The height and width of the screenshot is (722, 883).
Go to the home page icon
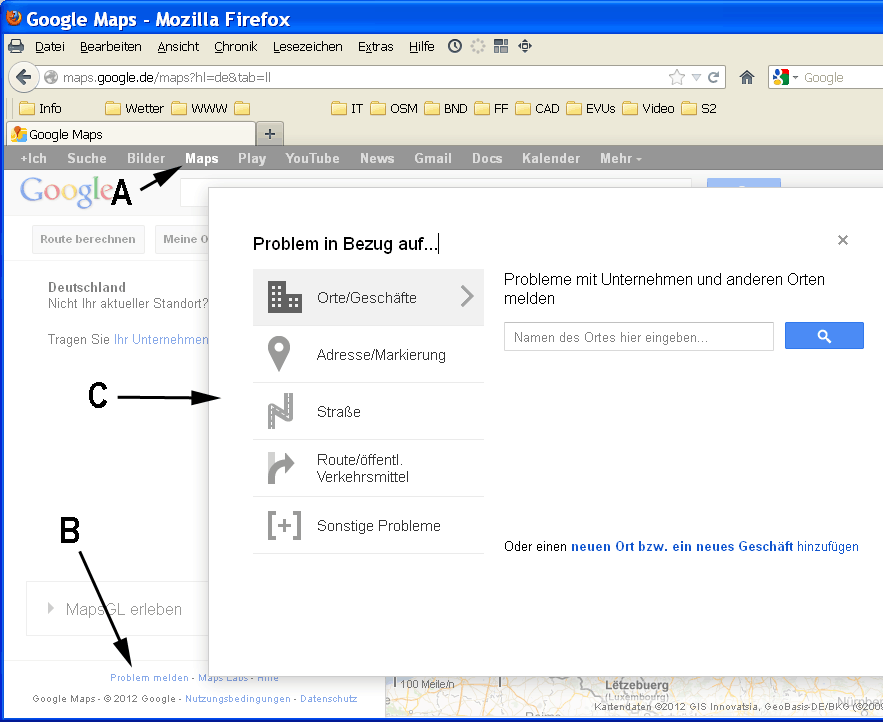point(747,77)
